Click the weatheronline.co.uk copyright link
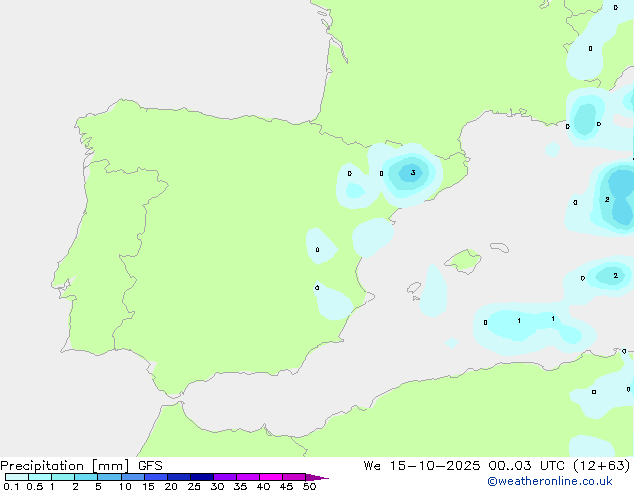 (550, 481)
